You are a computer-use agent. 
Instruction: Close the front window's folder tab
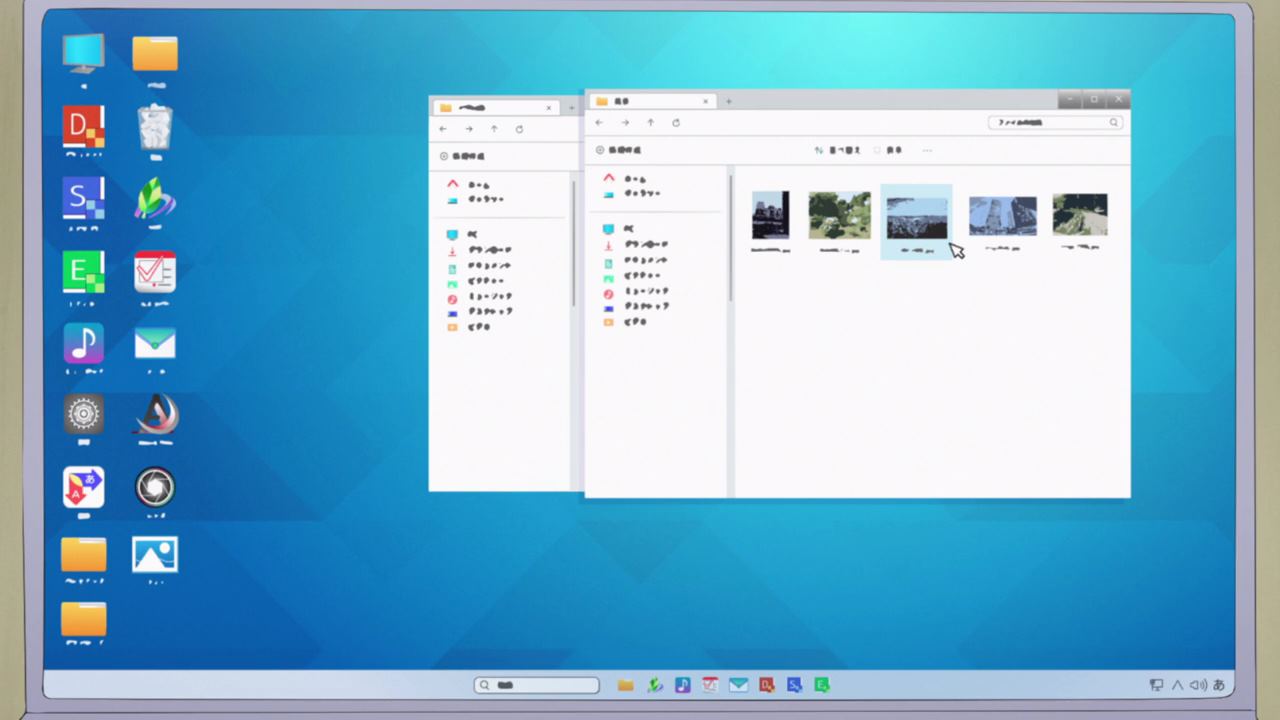[x=706, y=101]
